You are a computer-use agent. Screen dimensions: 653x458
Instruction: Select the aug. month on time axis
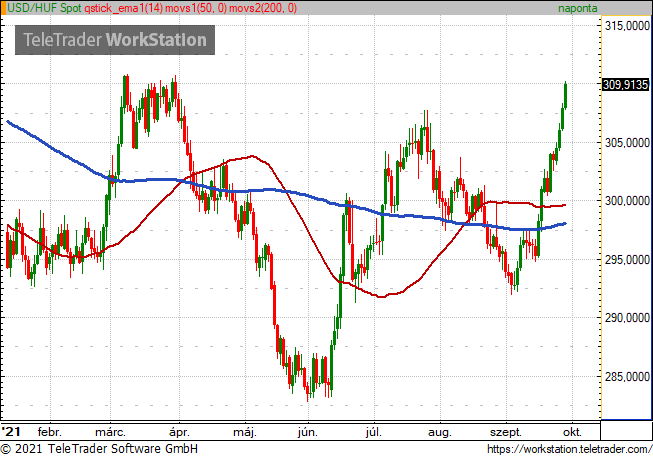(x=440, y=433)
